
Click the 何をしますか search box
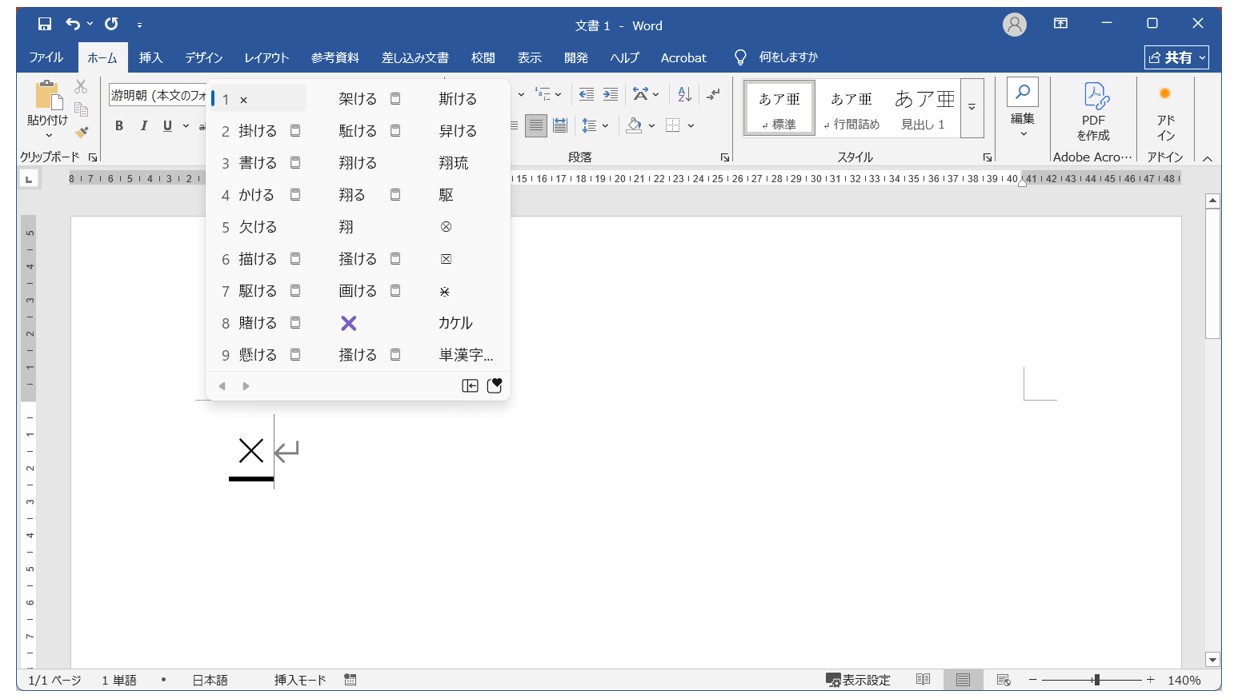click(776, 58)
